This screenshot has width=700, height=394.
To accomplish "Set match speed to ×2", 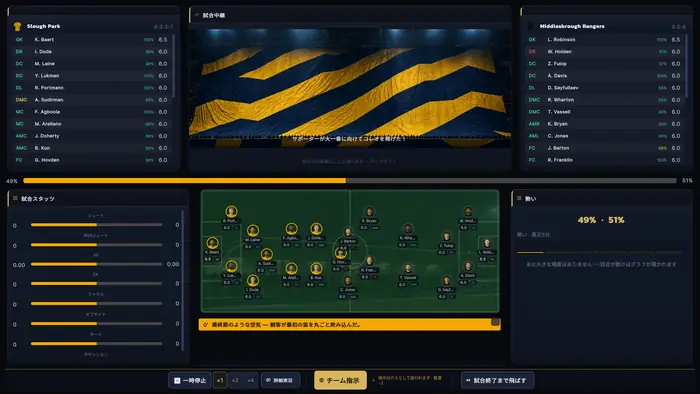I will (x=235, y=380).
